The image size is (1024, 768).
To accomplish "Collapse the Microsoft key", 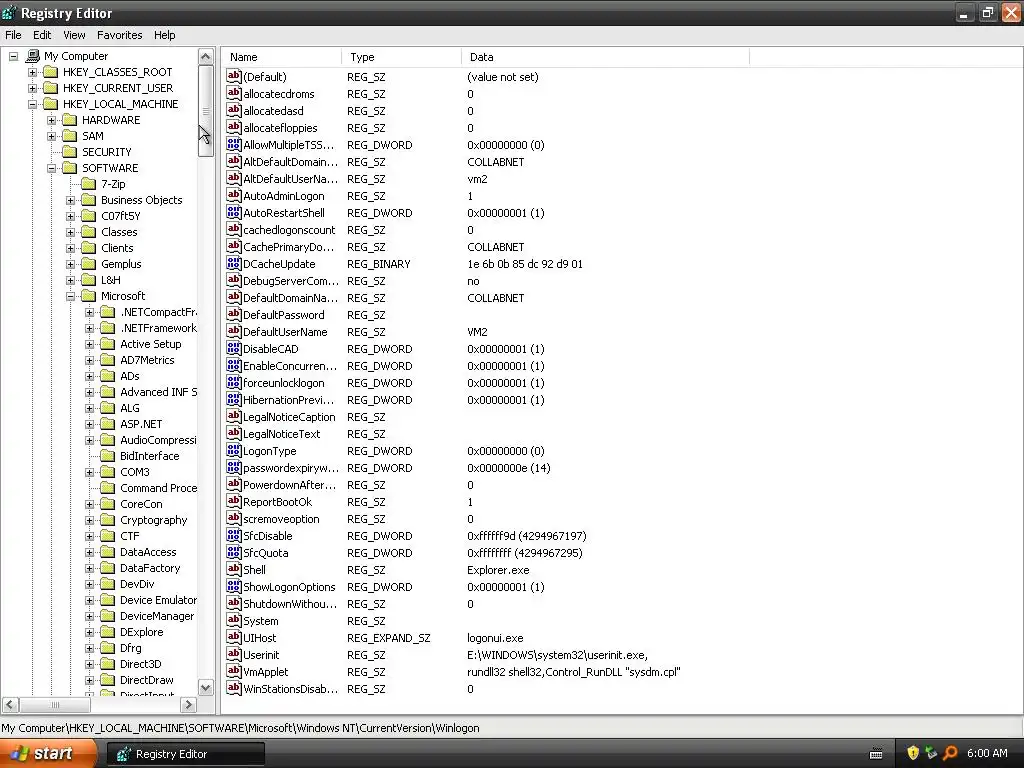I will [x=70, y=296].
